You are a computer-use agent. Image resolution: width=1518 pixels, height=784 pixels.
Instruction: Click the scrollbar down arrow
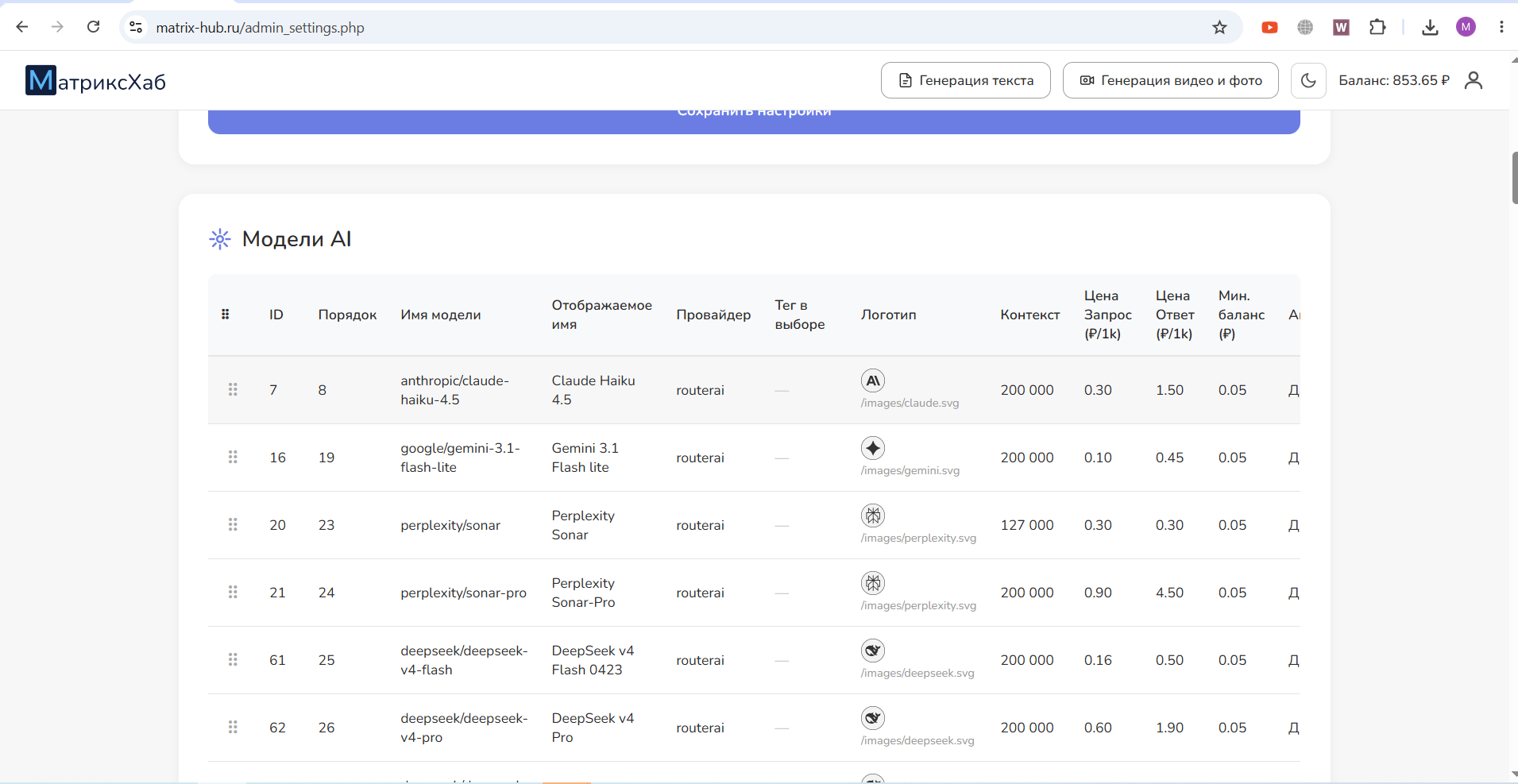[1514, 774]
